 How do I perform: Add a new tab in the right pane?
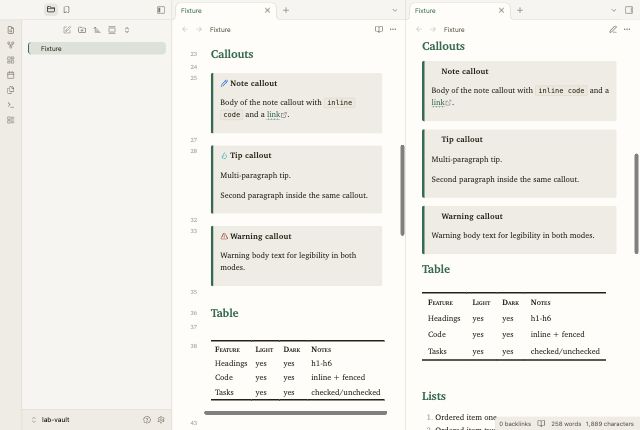[520, 10]
